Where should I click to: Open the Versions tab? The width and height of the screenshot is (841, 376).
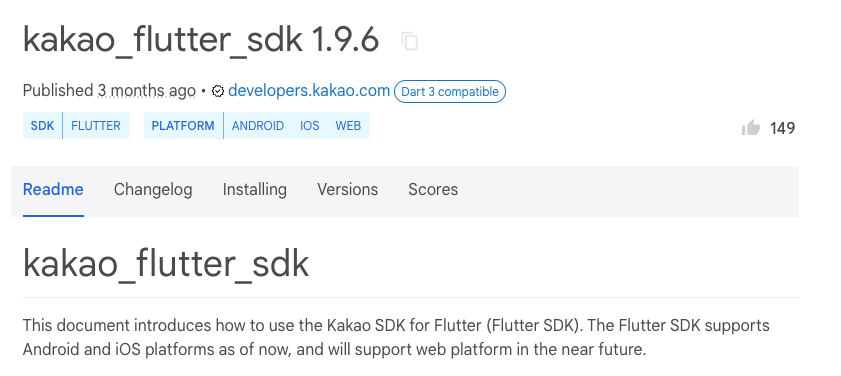pyautogui.click(x=348, y=190)
